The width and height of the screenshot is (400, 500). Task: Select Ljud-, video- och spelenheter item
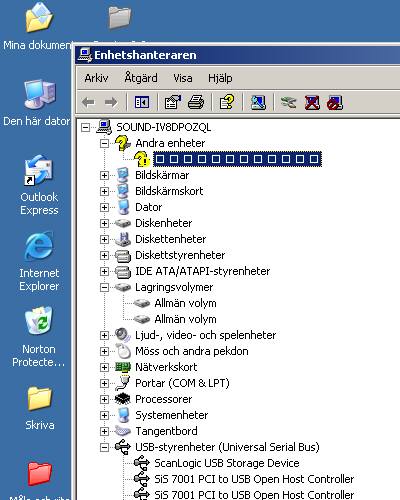click(x=205, y=335)
